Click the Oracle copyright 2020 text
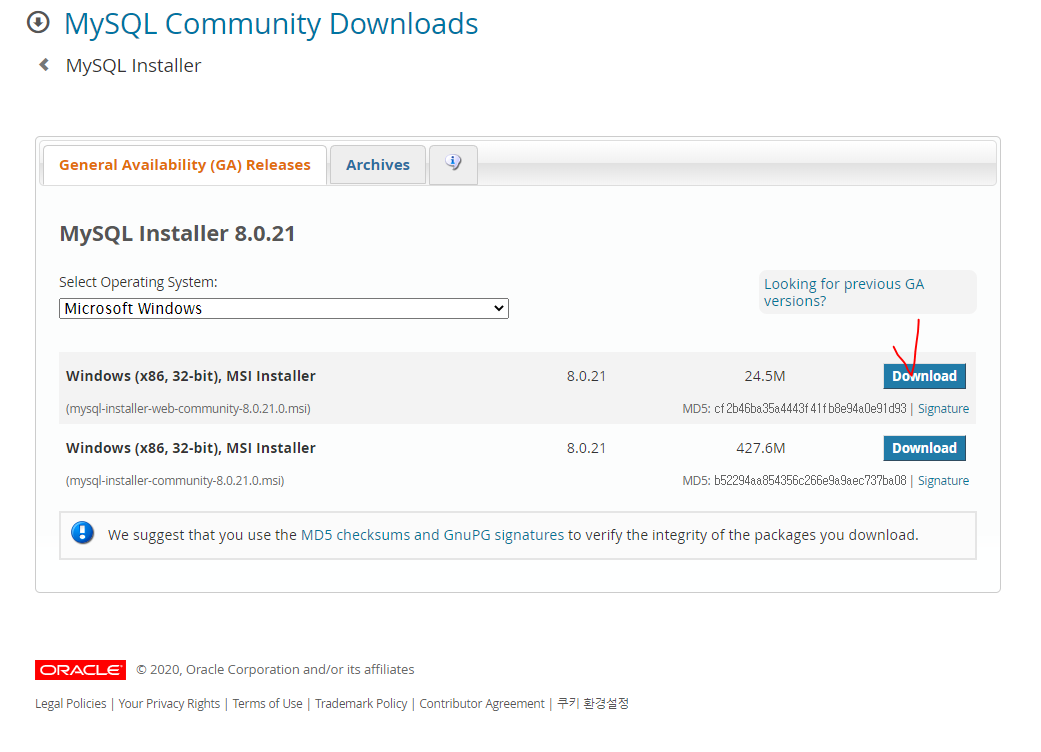Screen dimensions: 1041x752 tap(276, 670)
